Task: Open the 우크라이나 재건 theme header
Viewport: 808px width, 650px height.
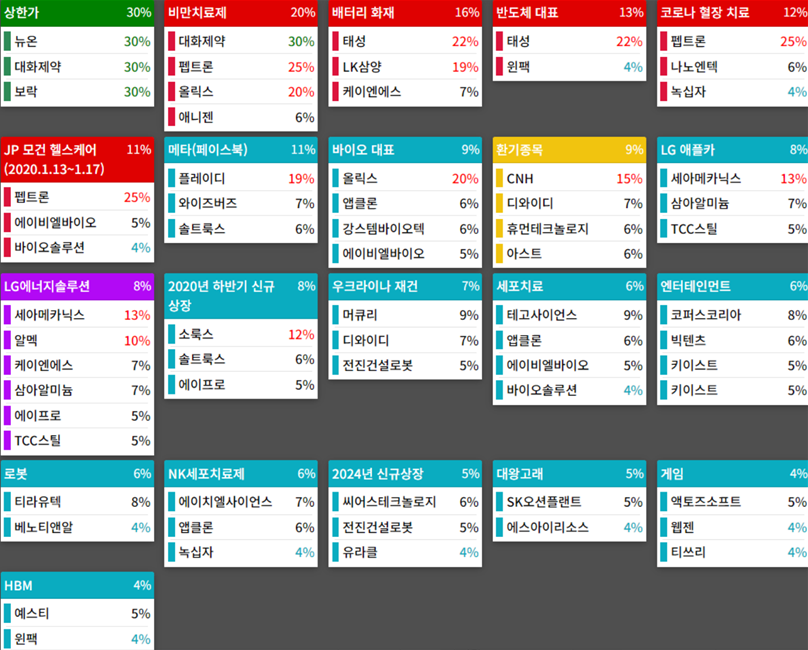Action: 405,287
